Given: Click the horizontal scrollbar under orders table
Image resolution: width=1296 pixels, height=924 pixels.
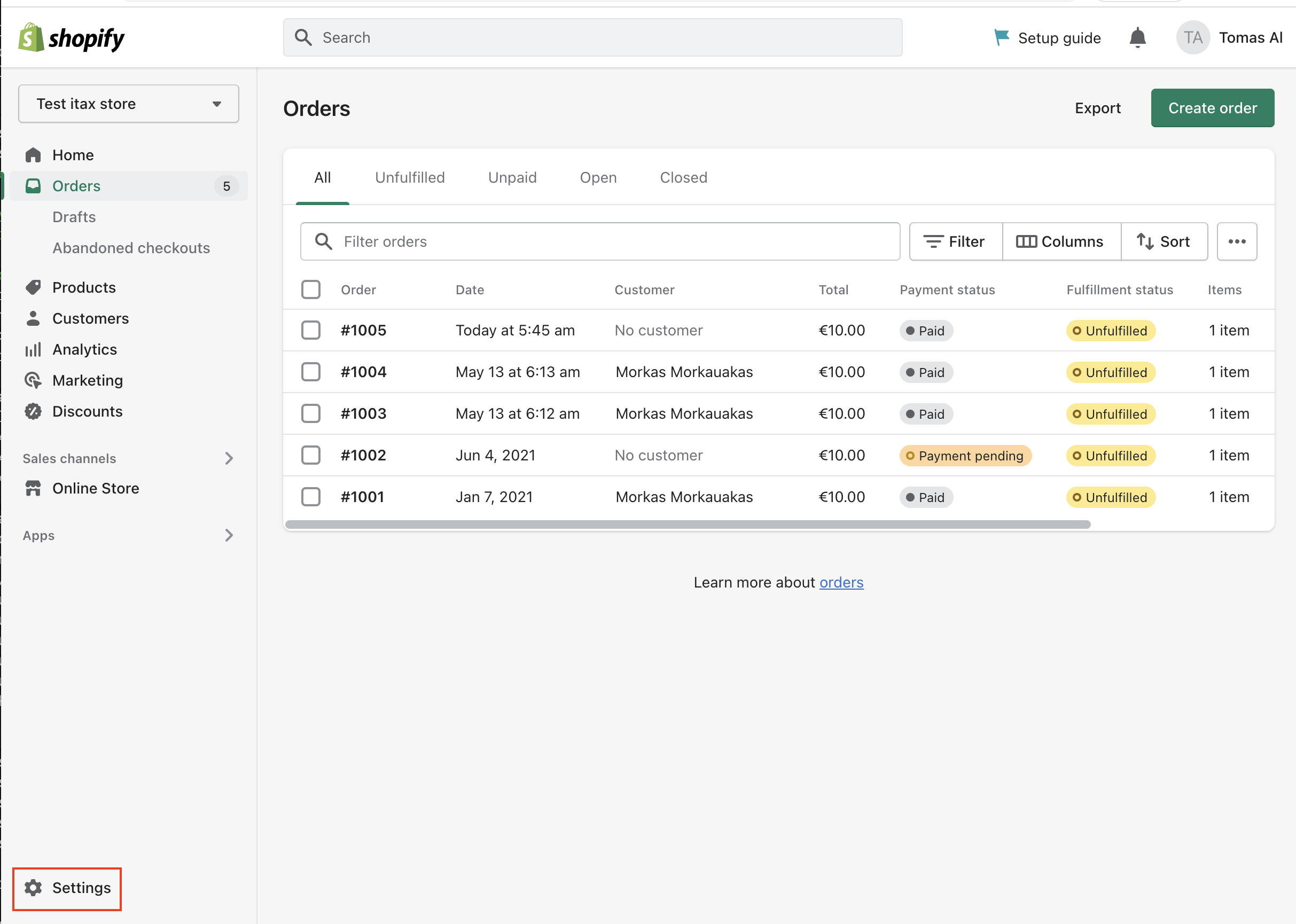Looking at the screenshot, I should [x=687, y=524].
